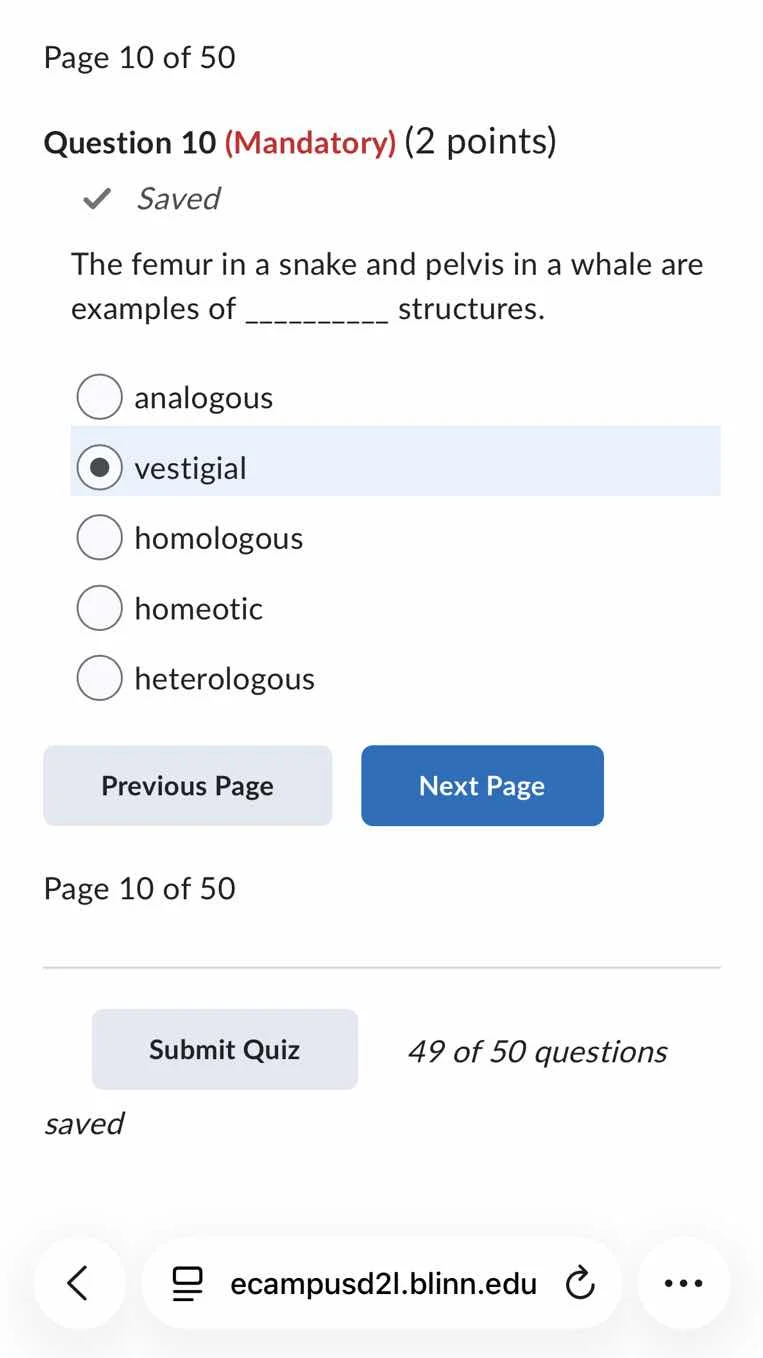
Task: Click the top Page 10 of 50 indicator
Action: [139, 57]
